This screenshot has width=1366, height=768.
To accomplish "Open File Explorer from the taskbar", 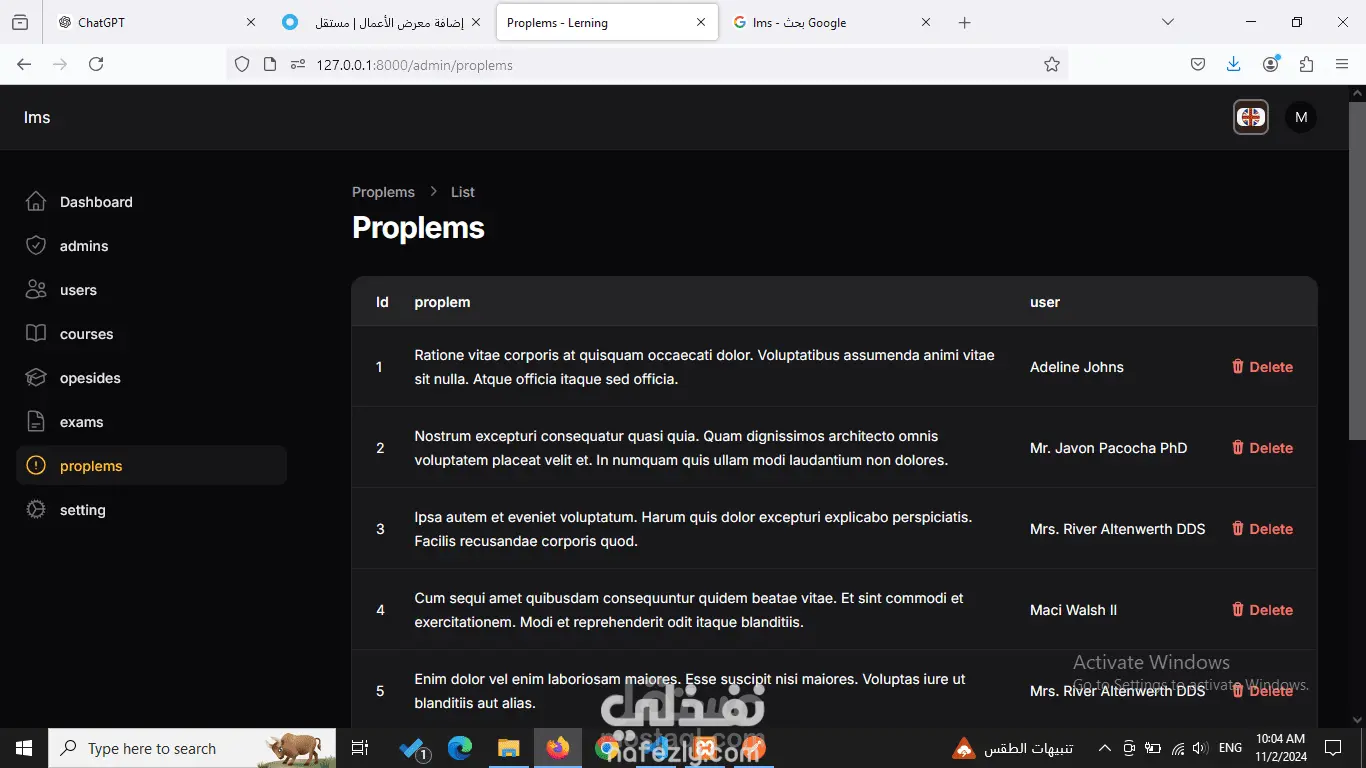I will click(509, 748).
